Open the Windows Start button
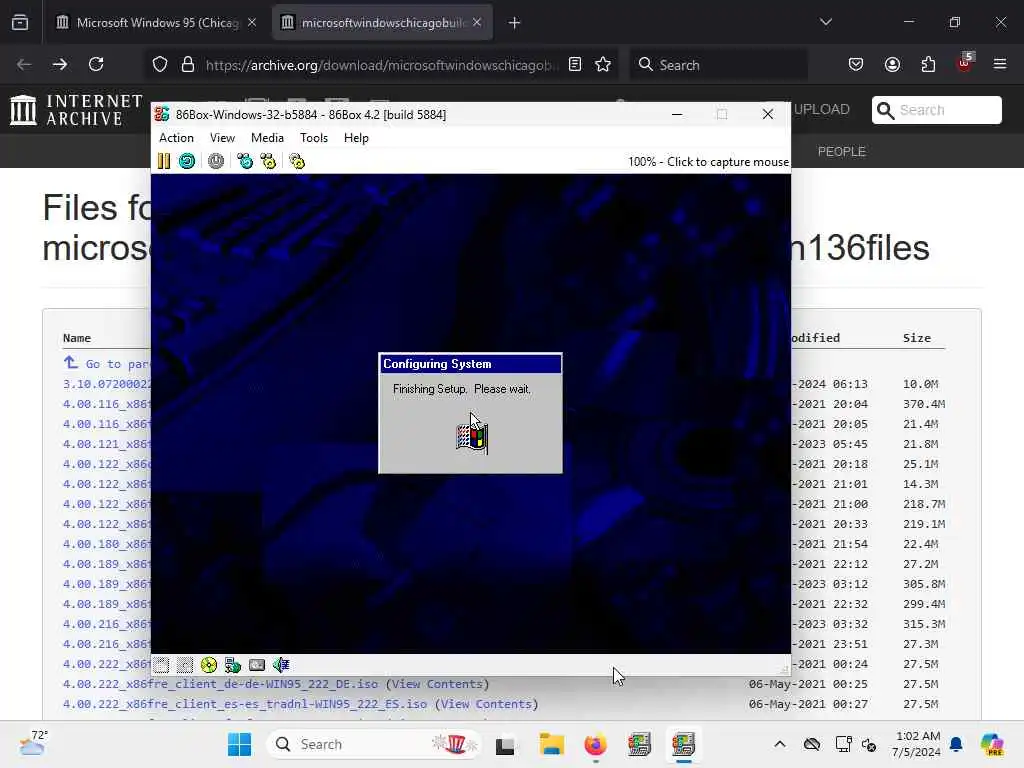The width and height of the screenshot is (1024, 768). pos(239,744)
